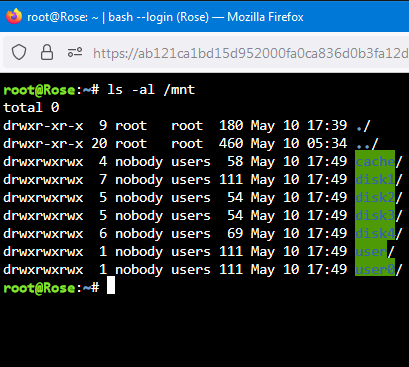Click the window title text root@Rose
The height and width of the screenshot is (367, 409).
tap(58, 17)
